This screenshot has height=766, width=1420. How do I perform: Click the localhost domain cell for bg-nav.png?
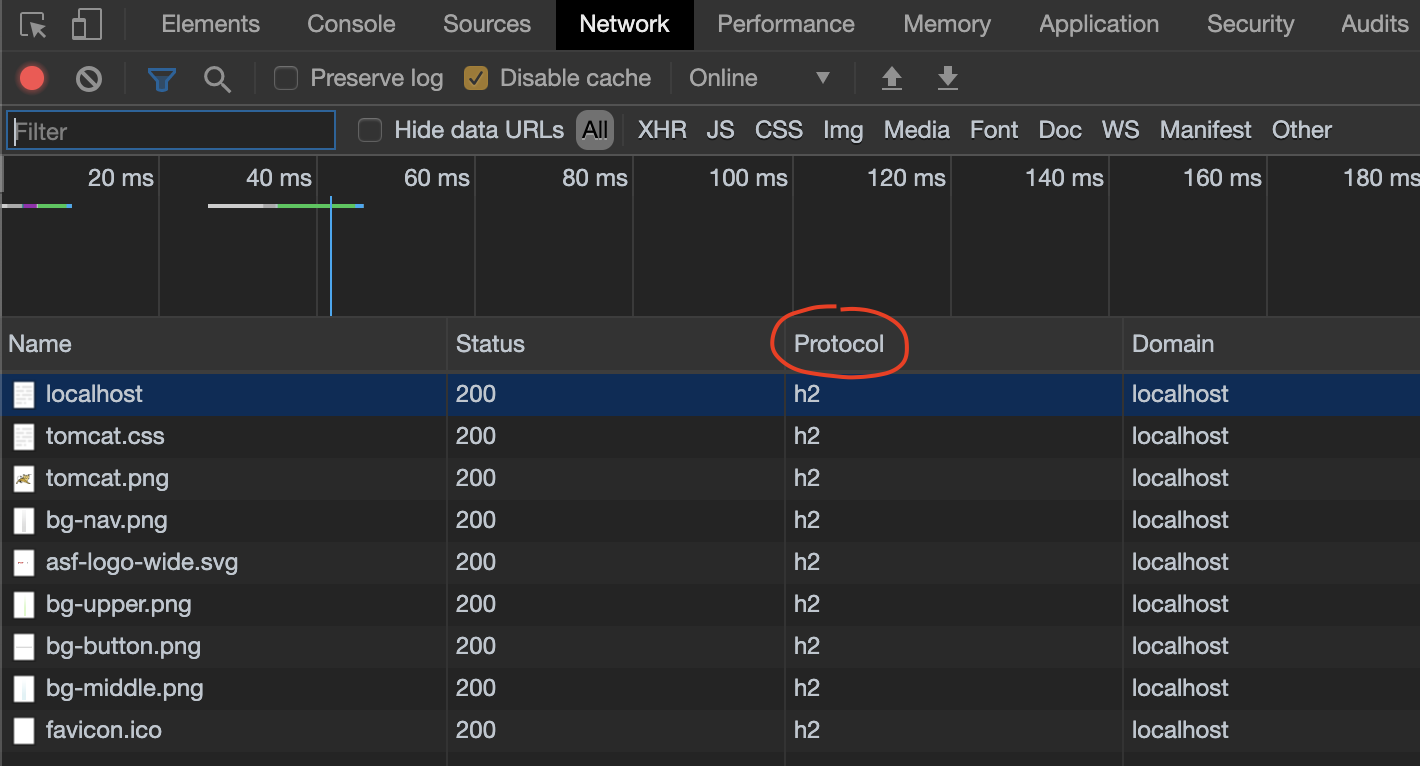coord(1272,520)
